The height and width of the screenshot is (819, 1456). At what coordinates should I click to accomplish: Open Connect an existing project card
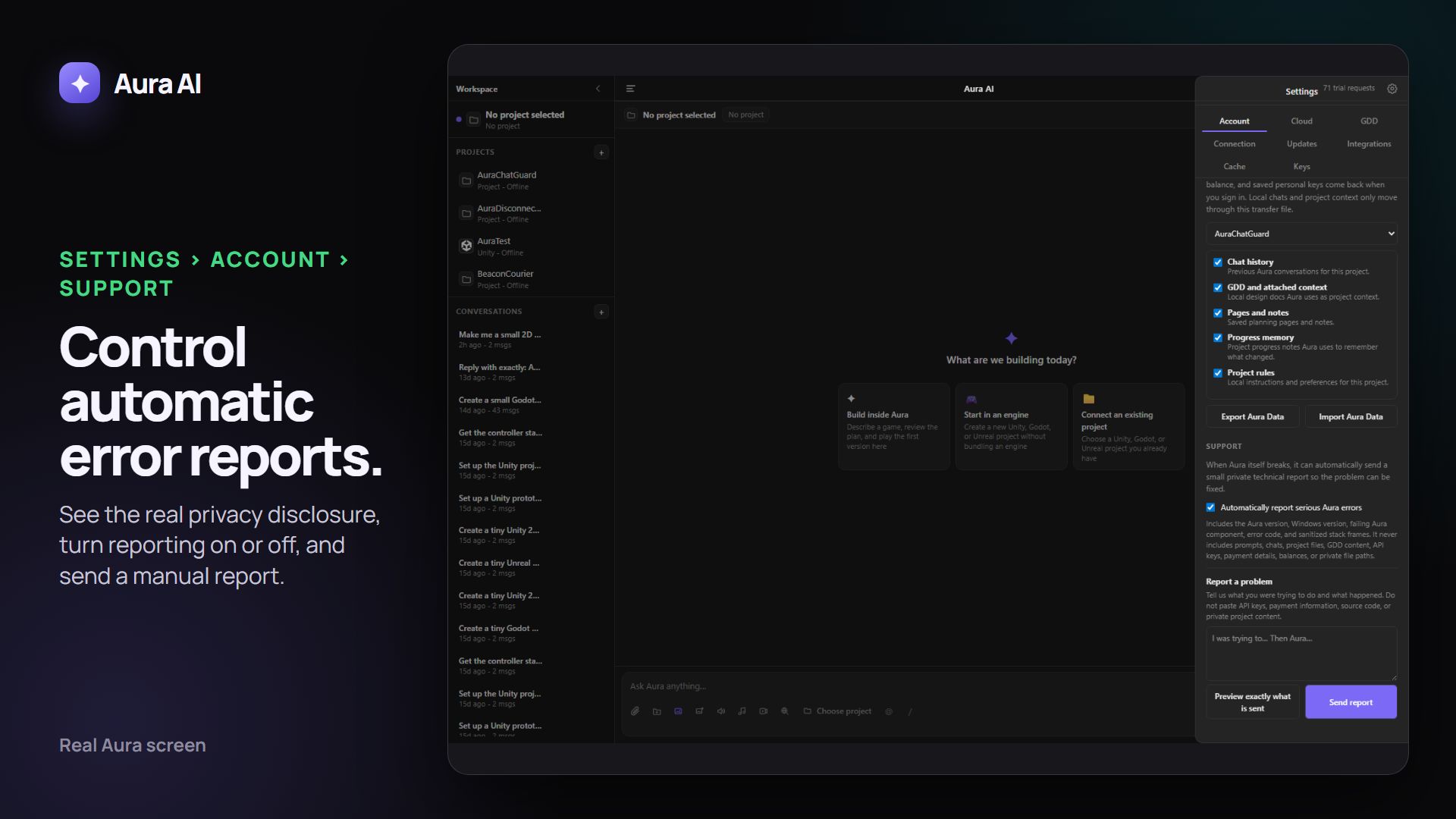[x=1128, y=426]
